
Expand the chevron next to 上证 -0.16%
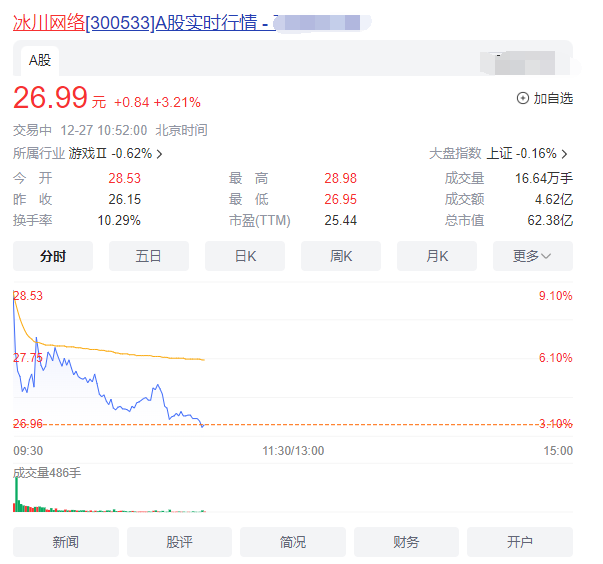(564, 154)
